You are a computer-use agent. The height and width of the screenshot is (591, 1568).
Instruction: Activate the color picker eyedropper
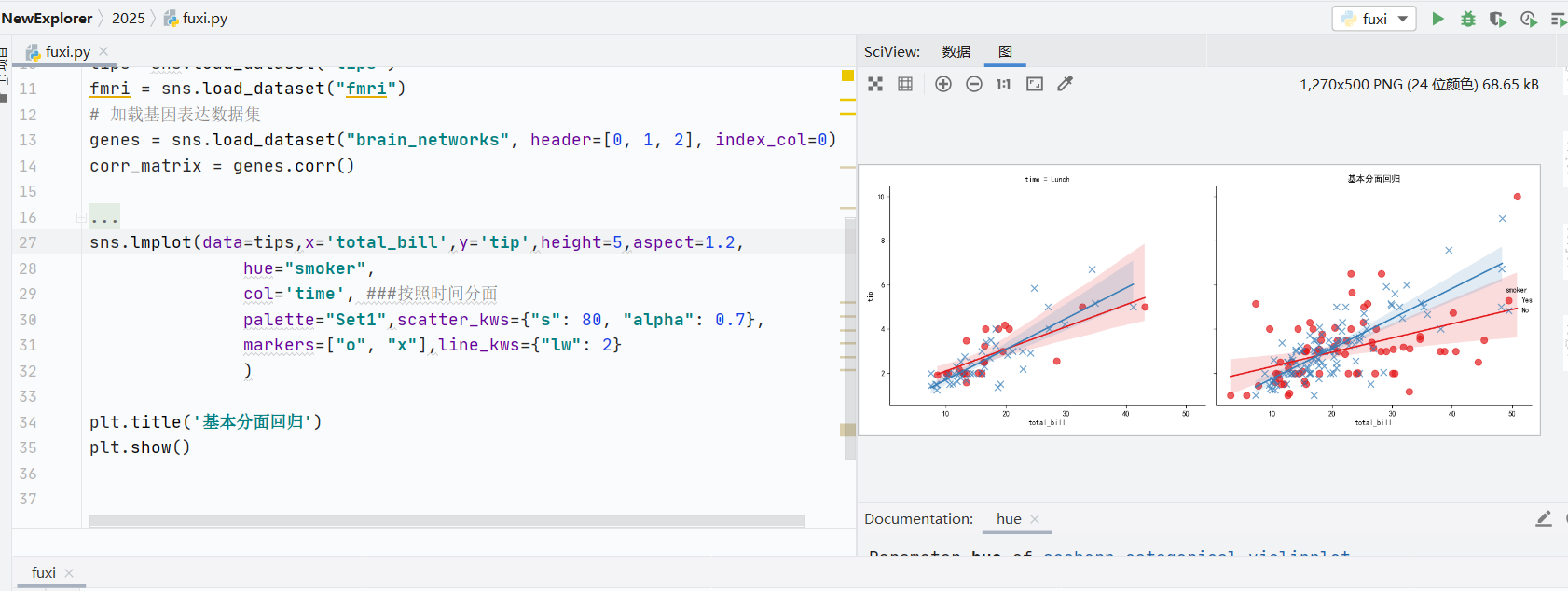tap(1065, 84)
